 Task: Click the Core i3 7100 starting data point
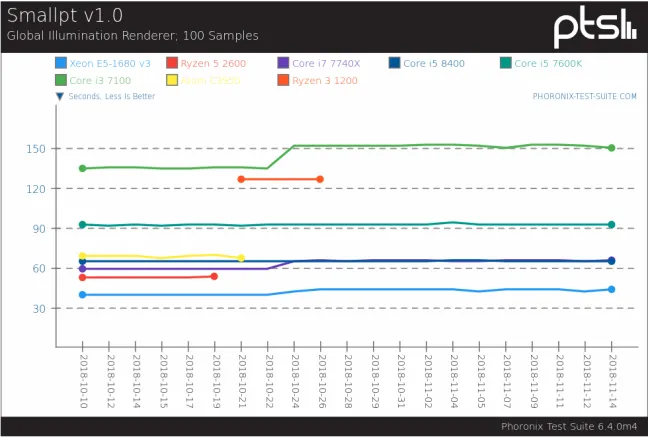click(82, 168)
